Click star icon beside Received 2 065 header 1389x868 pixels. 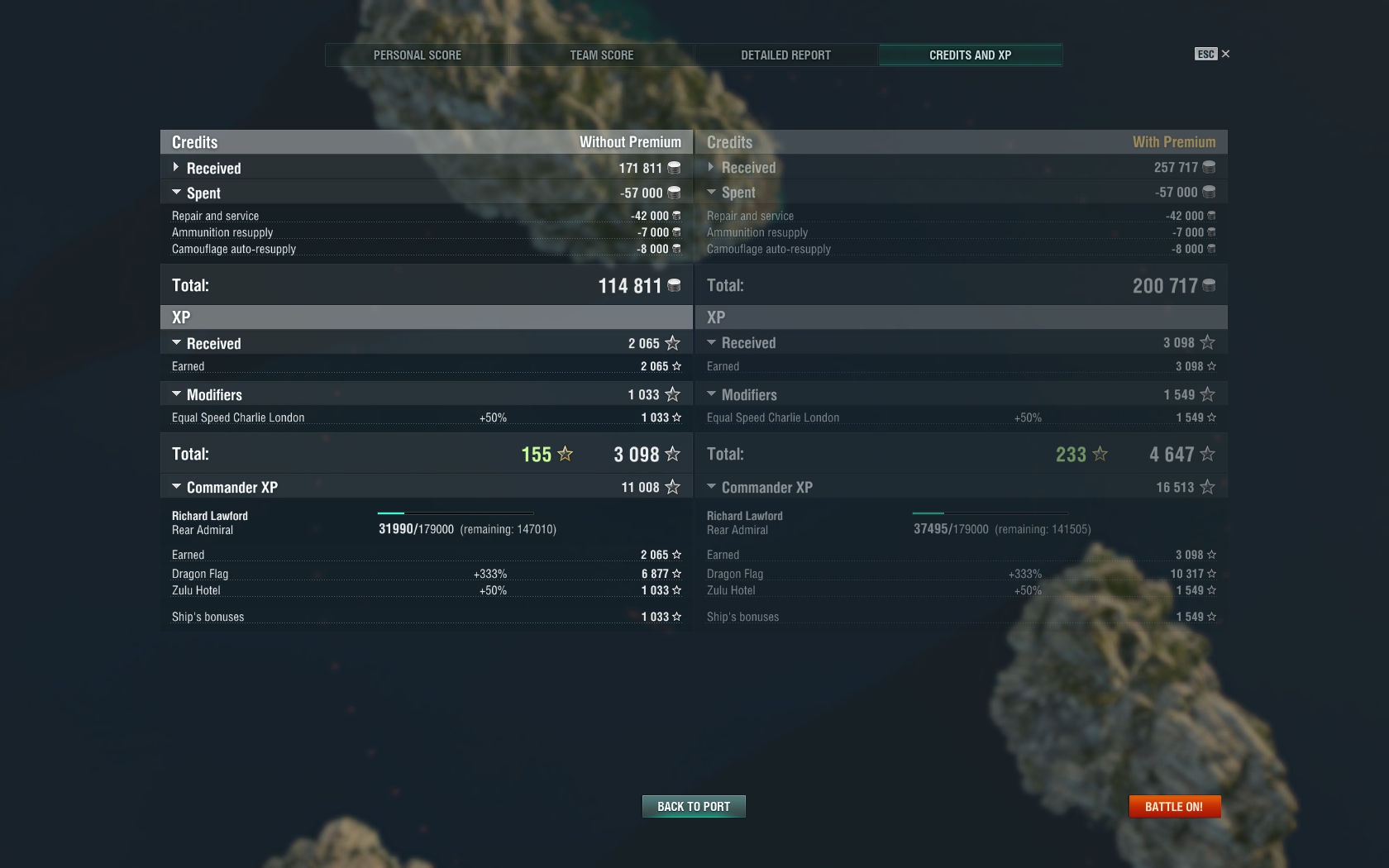tap(672, 343)
